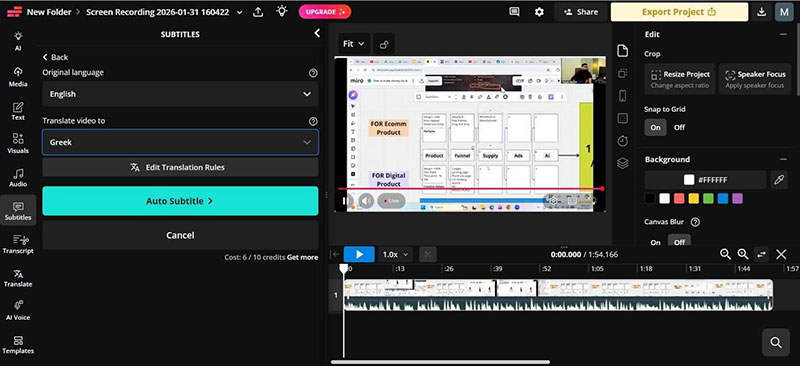
Task: Click the UPGRADE button
Action: pos(325,12)
